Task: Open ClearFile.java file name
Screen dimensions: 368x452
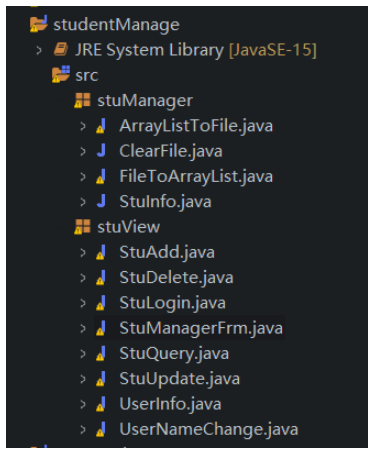Action: click(x=171, y=151)
